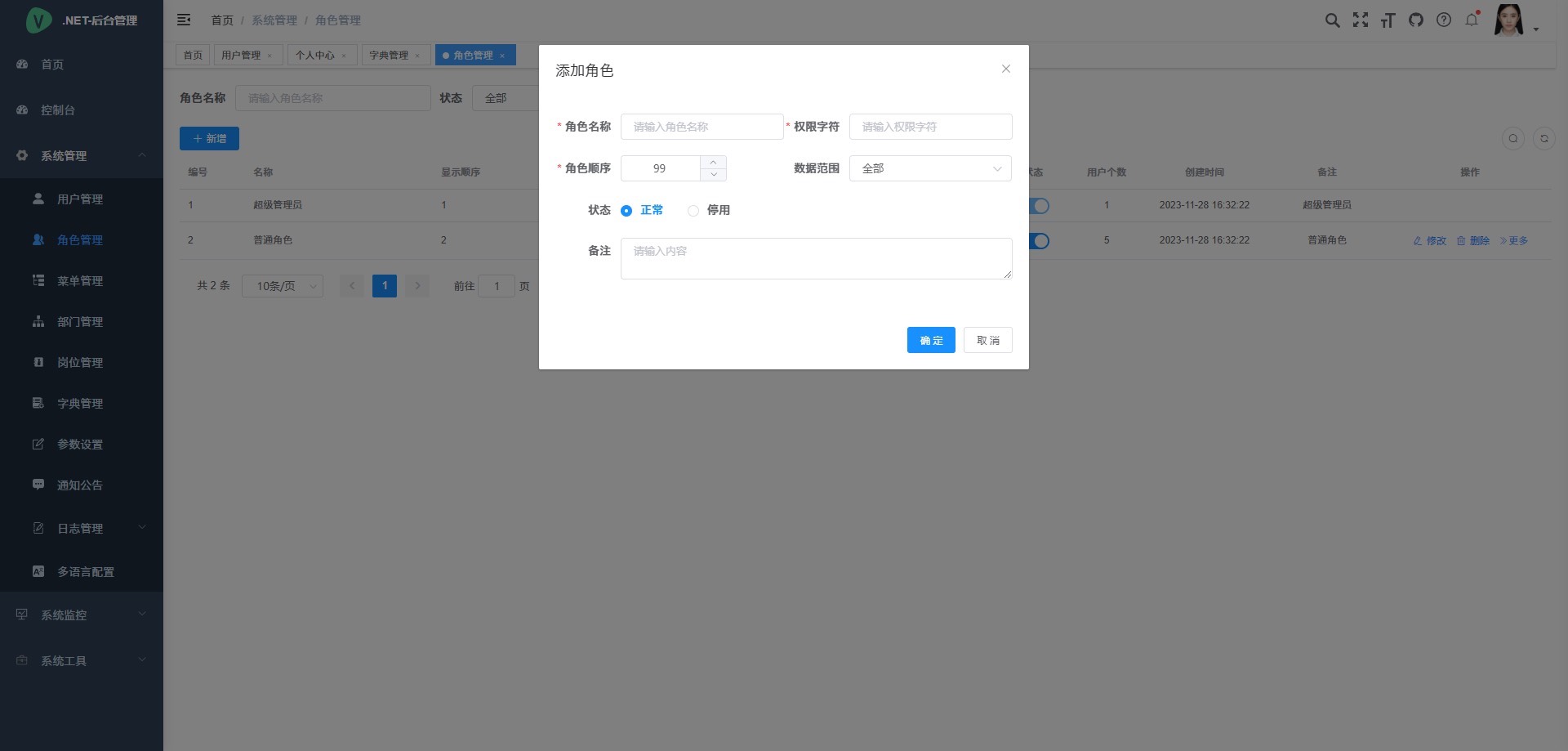Open the 10条/页 page size dropdown
This screenshot has height=751, width=1568.
(x=283, y=286)
